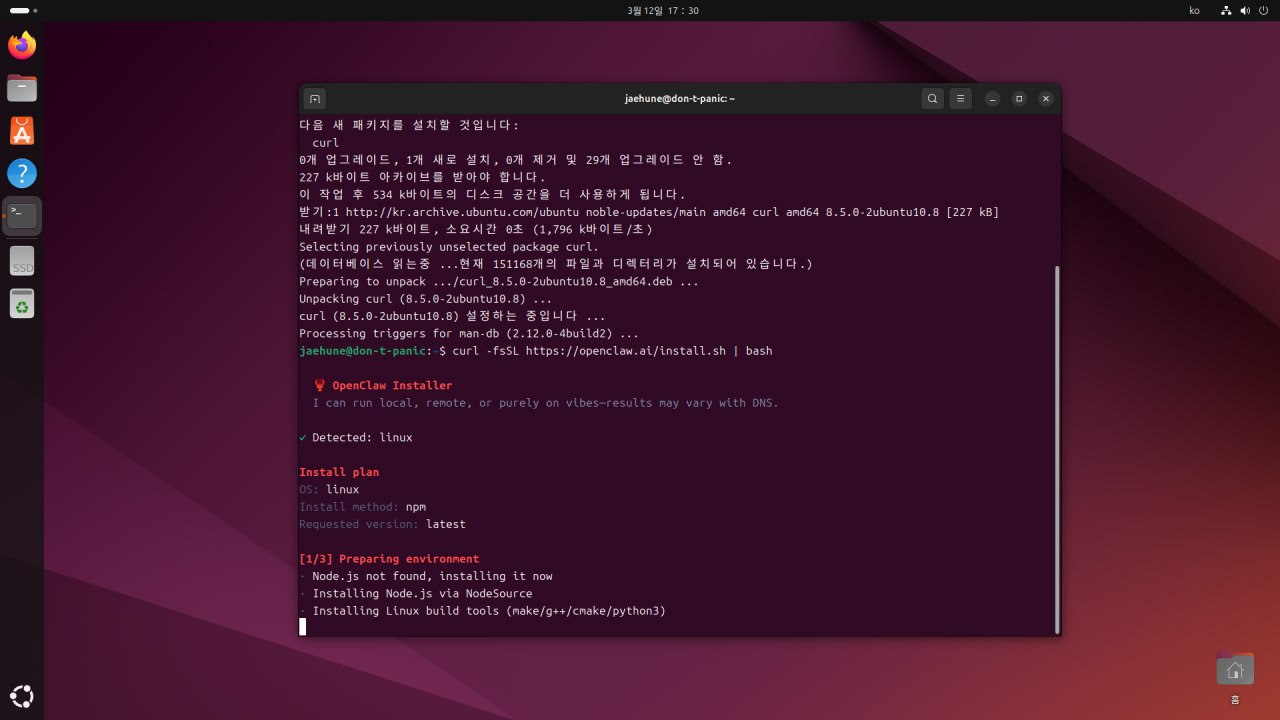Click the Terminal icon in the dock
The height and width of the screenshot is (720, 1280).
pyautogui.click(x=22, y=215)
